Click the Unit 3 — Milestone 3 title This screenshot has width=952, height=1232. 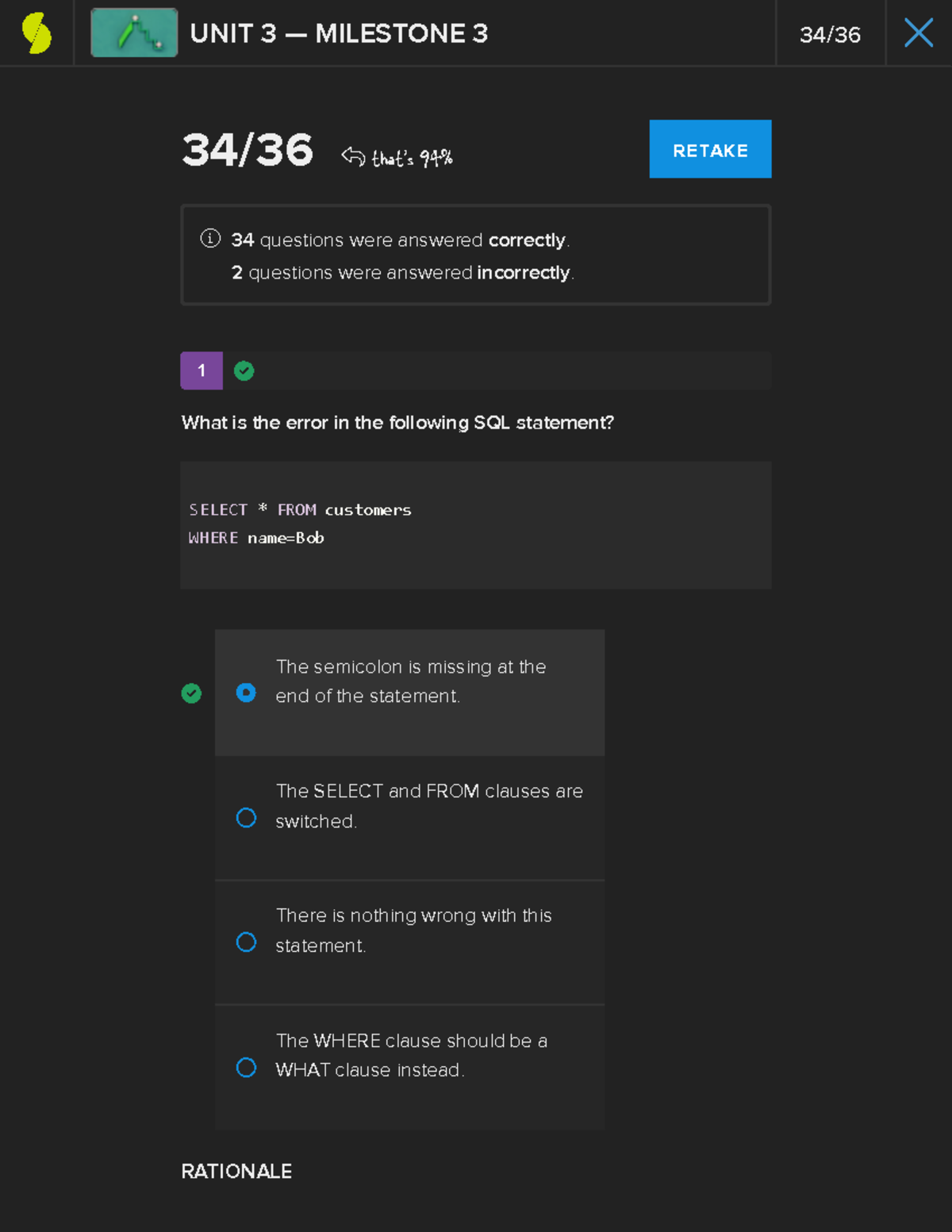tap(339, 33)
